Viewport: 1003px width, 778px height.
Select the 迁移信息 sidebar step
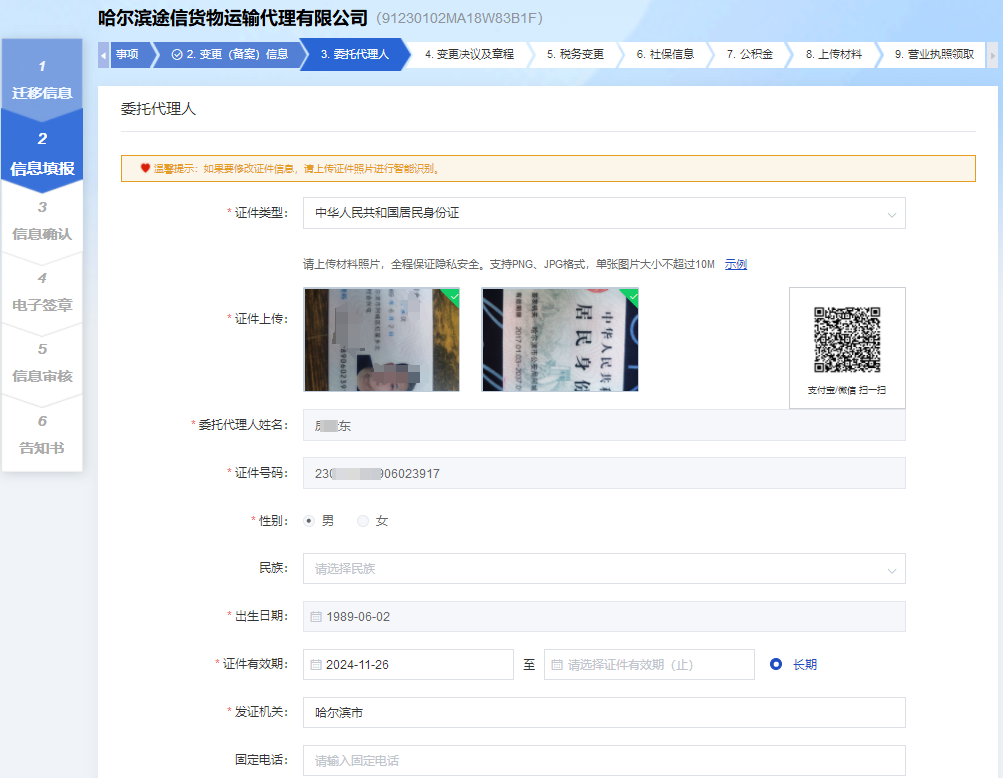point(42,80)
